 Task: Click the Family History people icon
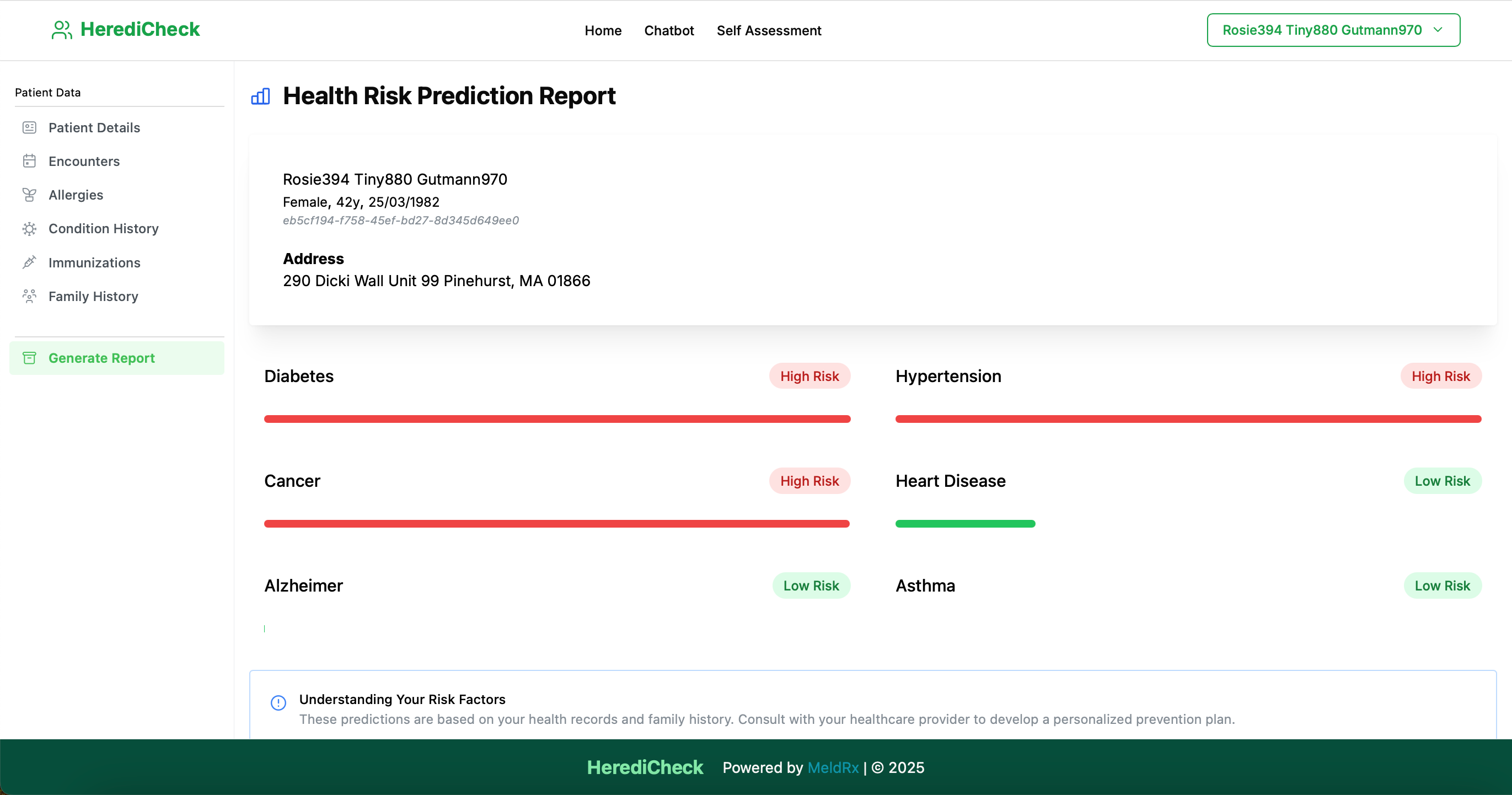tap(29, 296)
